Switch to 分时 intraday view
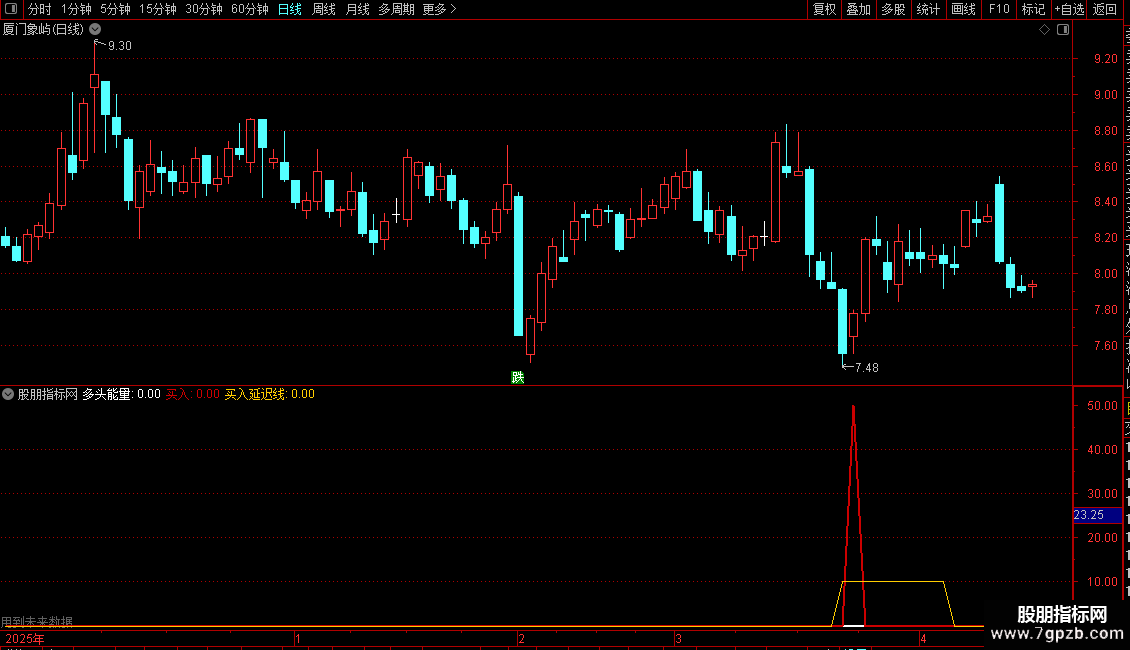This screenshot has width=1130, height=650. [40, 9]
